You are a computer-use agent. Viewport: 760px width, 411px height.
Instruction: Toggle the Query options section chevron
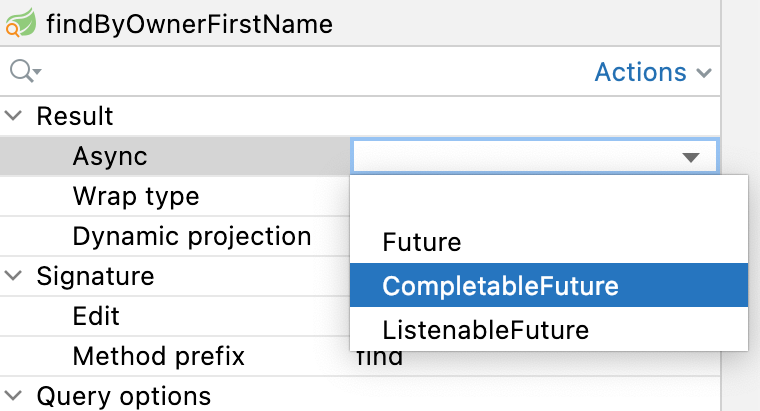tap(14, 396)
